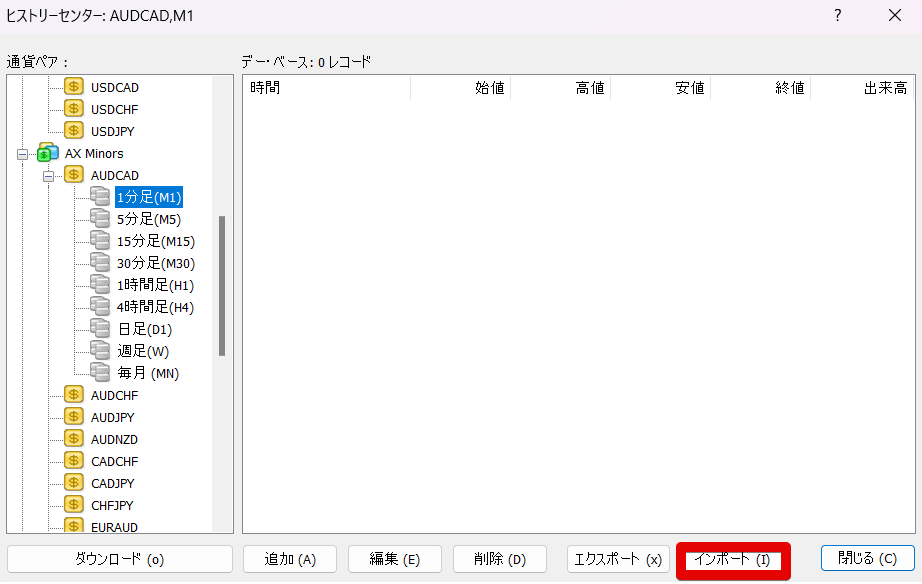Select the AX Minors group label
This screenshot has width=922, height=584.
click(94, 153)
